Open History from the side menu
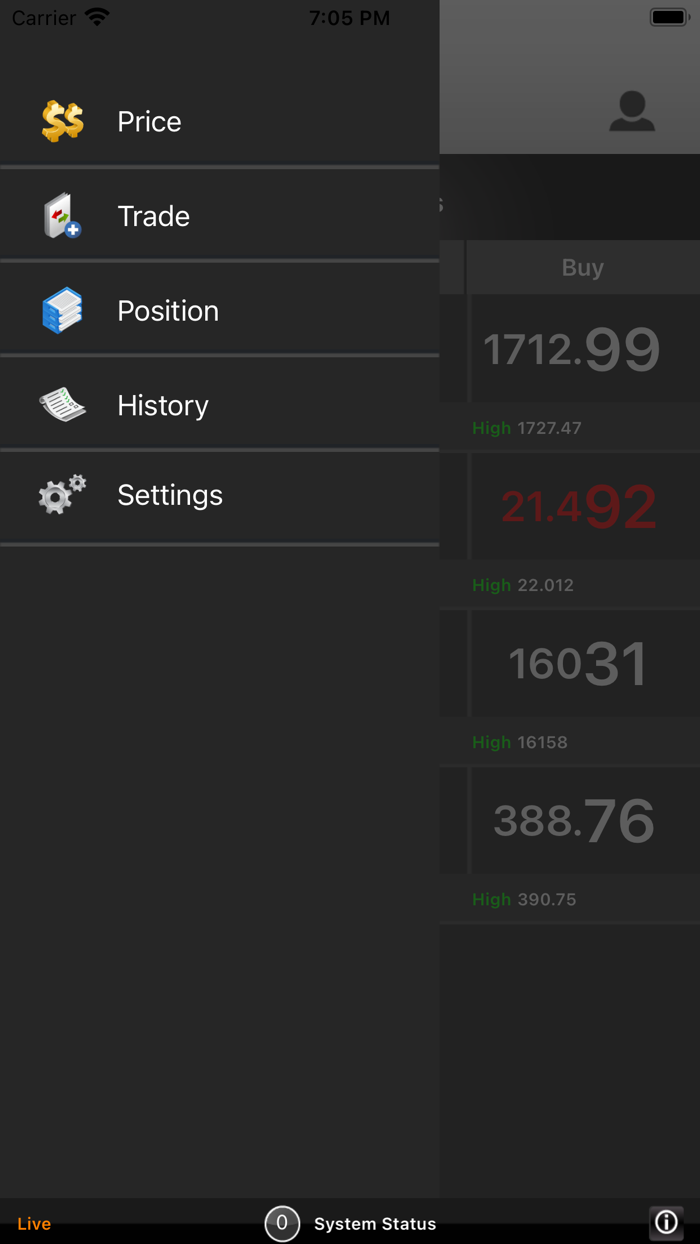Image resolution: width=700 pixels, height=1244 pixels. 163,405
